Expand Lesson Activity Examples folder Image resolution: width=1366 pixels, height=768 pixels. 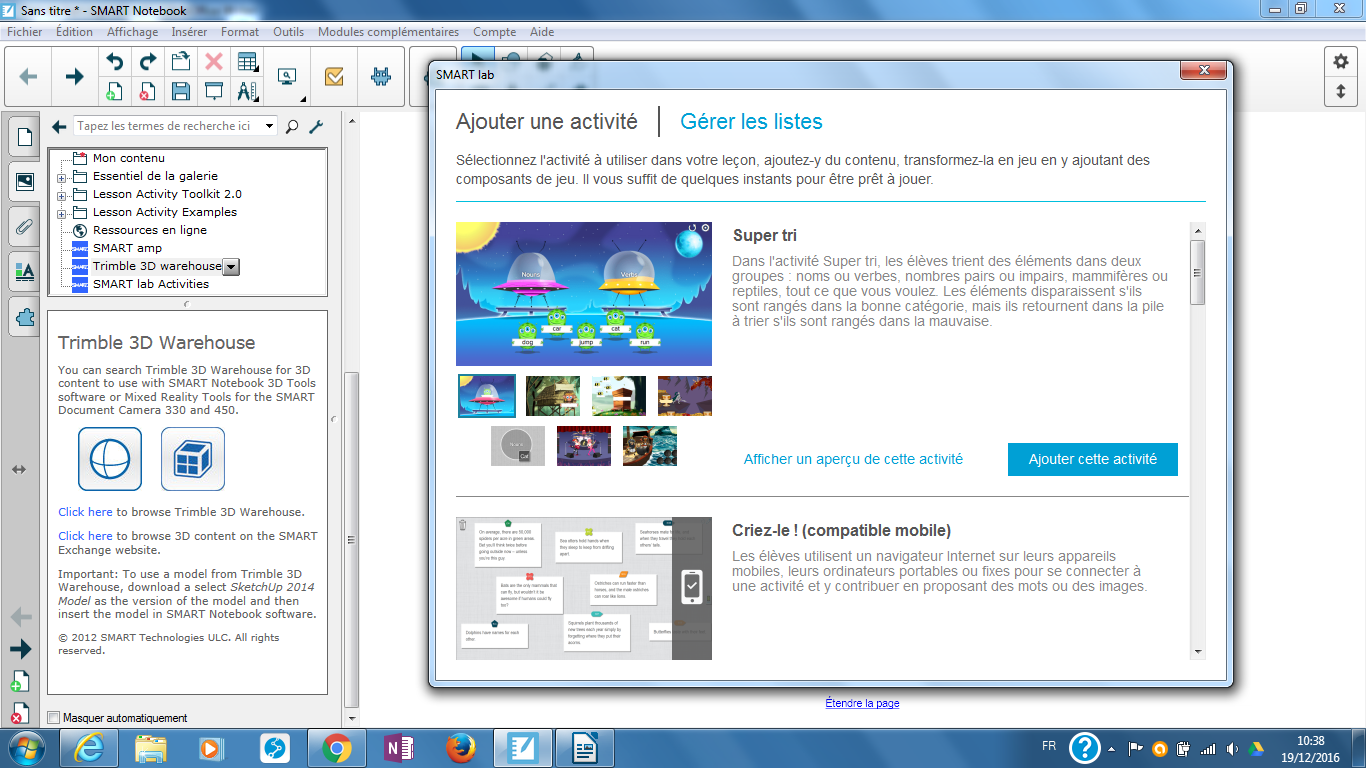click(x=62, y=213)
